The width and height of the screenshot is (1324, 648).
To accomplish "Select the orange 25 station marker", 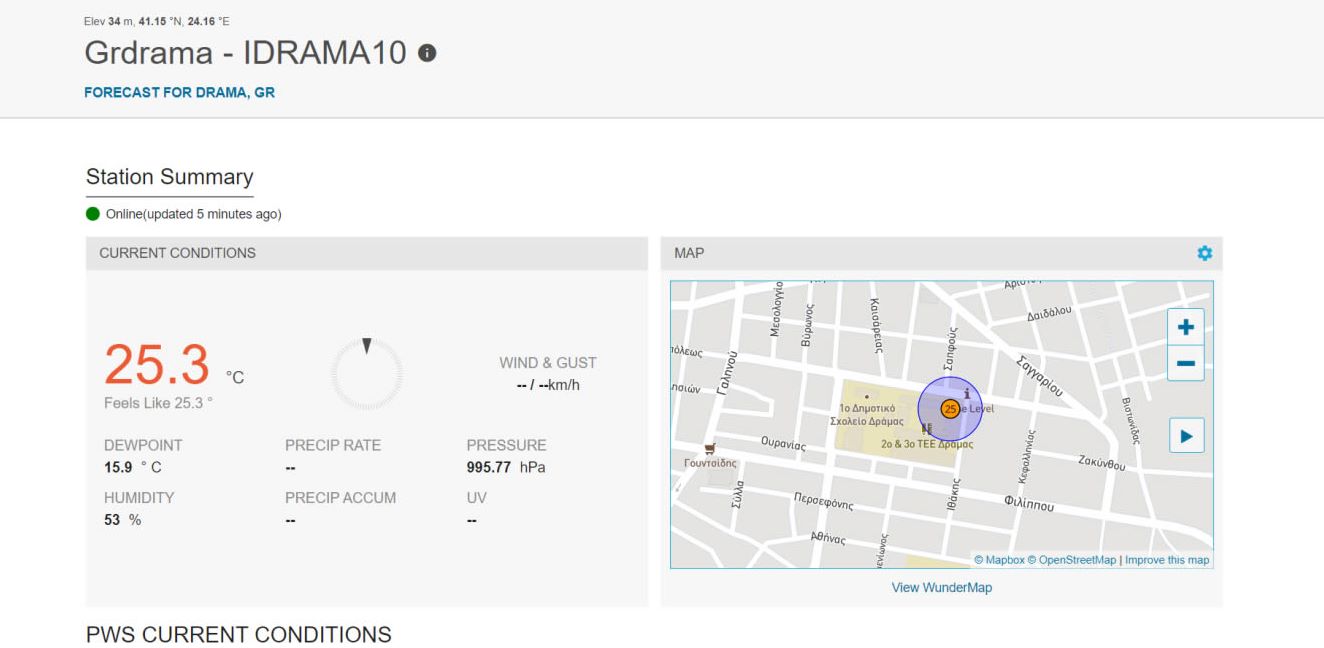I will pyautogui.click(x=949, y=409).
